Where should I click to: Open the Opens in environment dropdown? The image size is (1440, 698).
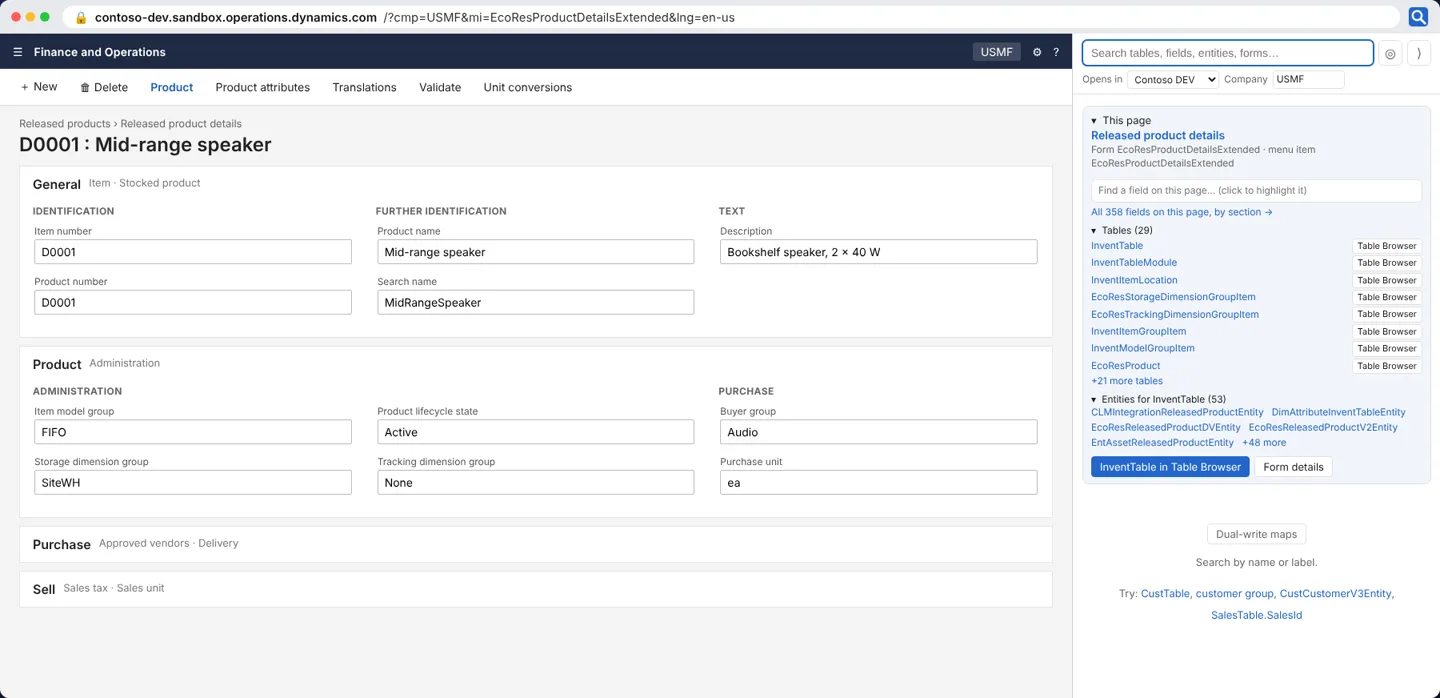click(x=1173, y=79)
